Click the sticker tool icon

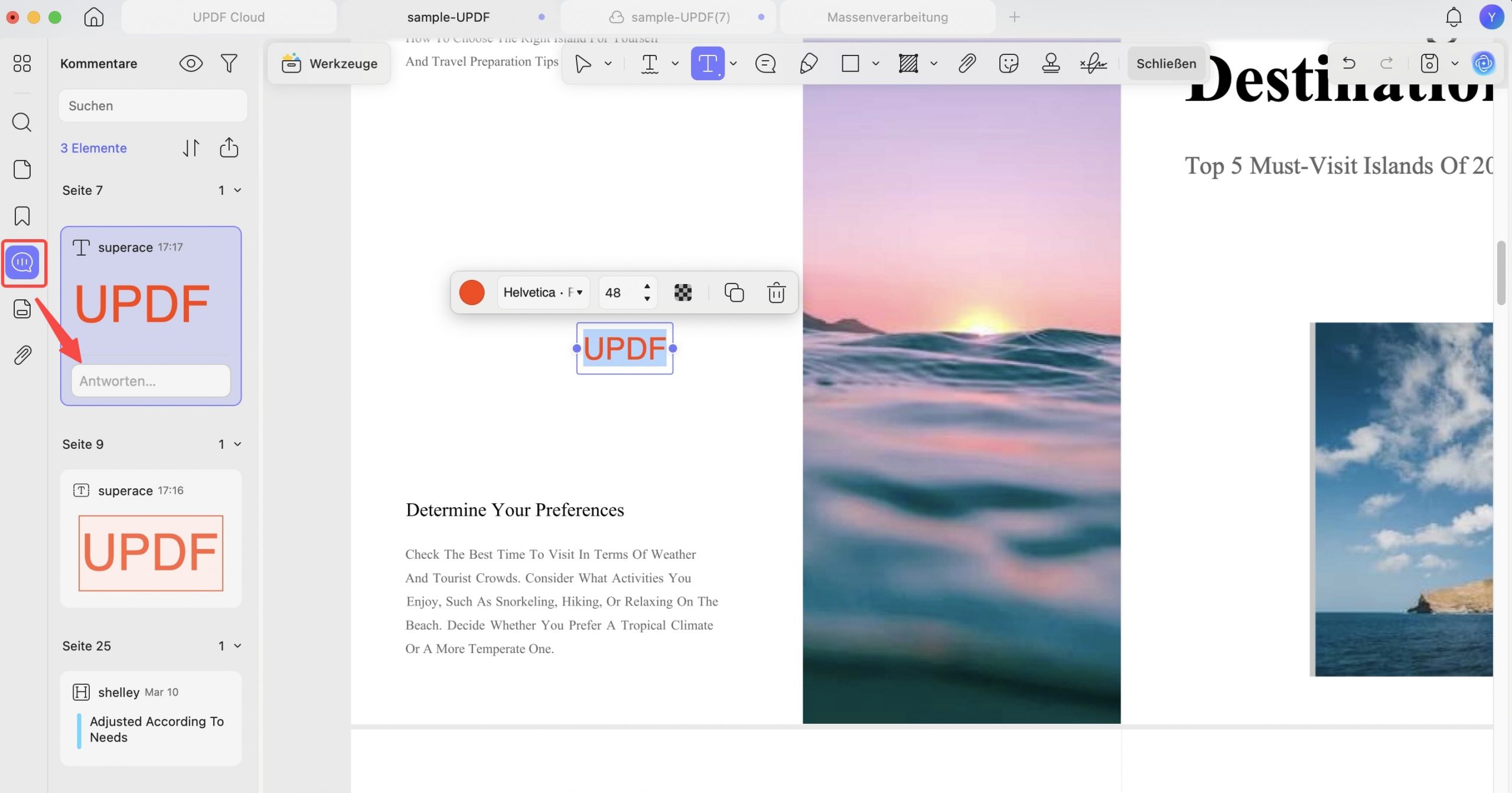(x=1009, y=63)
